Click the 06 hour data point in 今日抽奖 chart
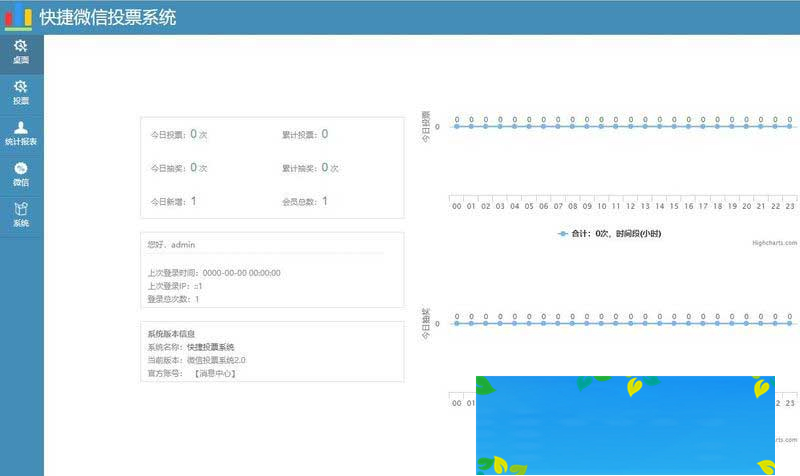The width and height of the screenshot is (800, 476). [x=543, y=324]
